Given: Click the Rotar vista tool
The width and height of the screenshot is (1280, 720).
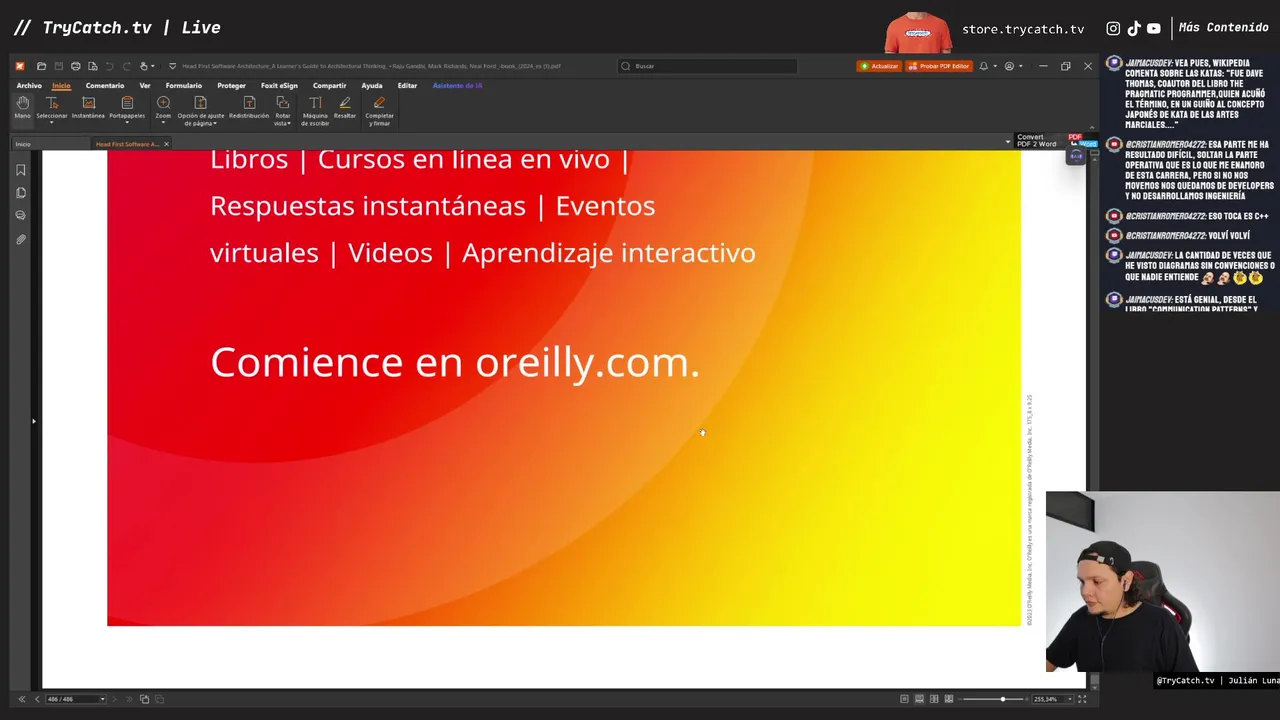Looking at the screenshot, I should (x=283, y=111).
